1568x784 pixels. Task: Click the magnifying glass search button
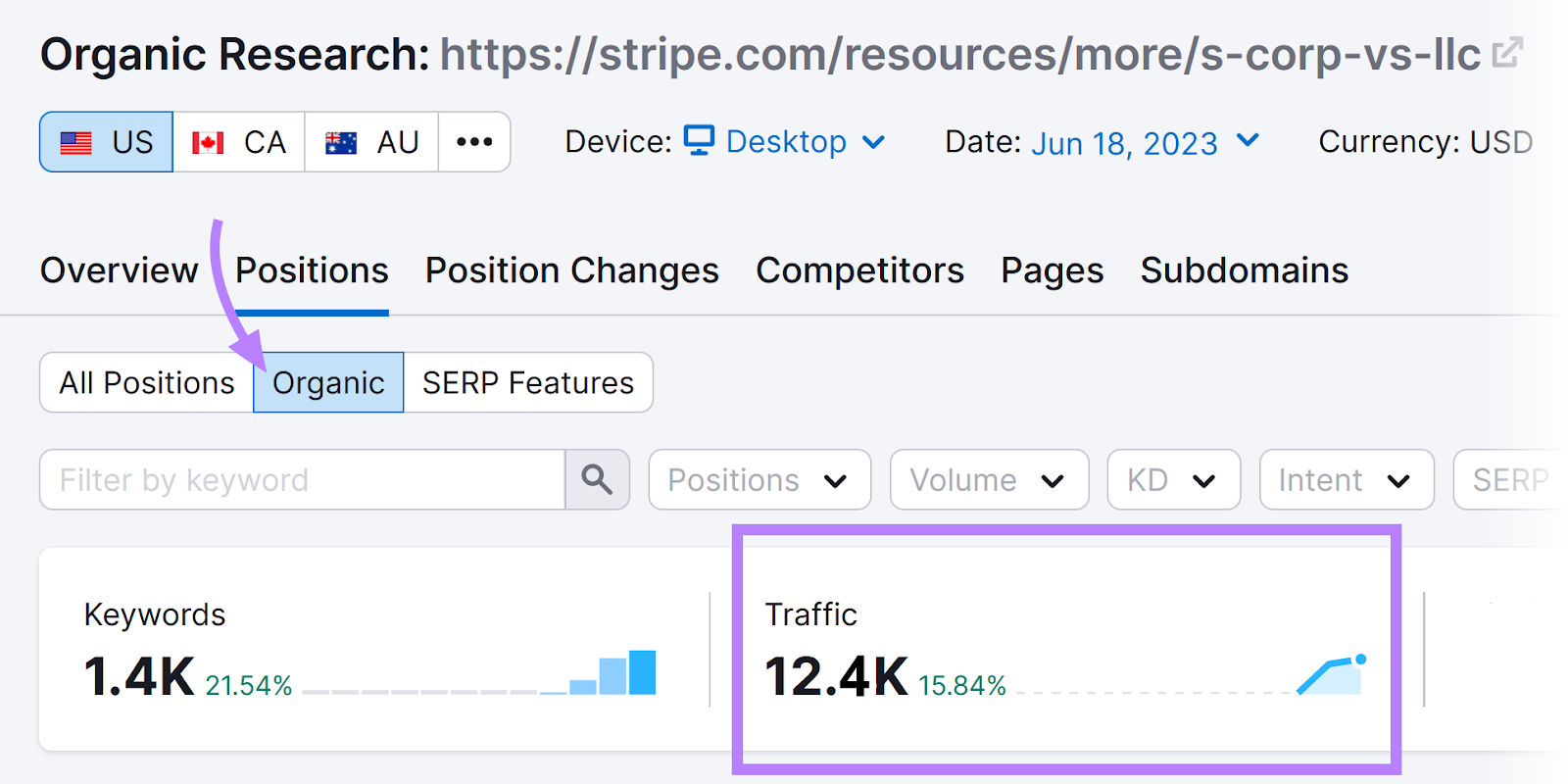[597, 480]
